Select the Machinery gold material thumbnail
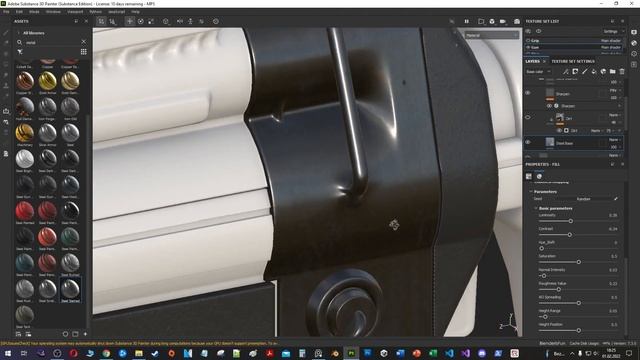Viewport: 640px width, 360px height. 24,133
